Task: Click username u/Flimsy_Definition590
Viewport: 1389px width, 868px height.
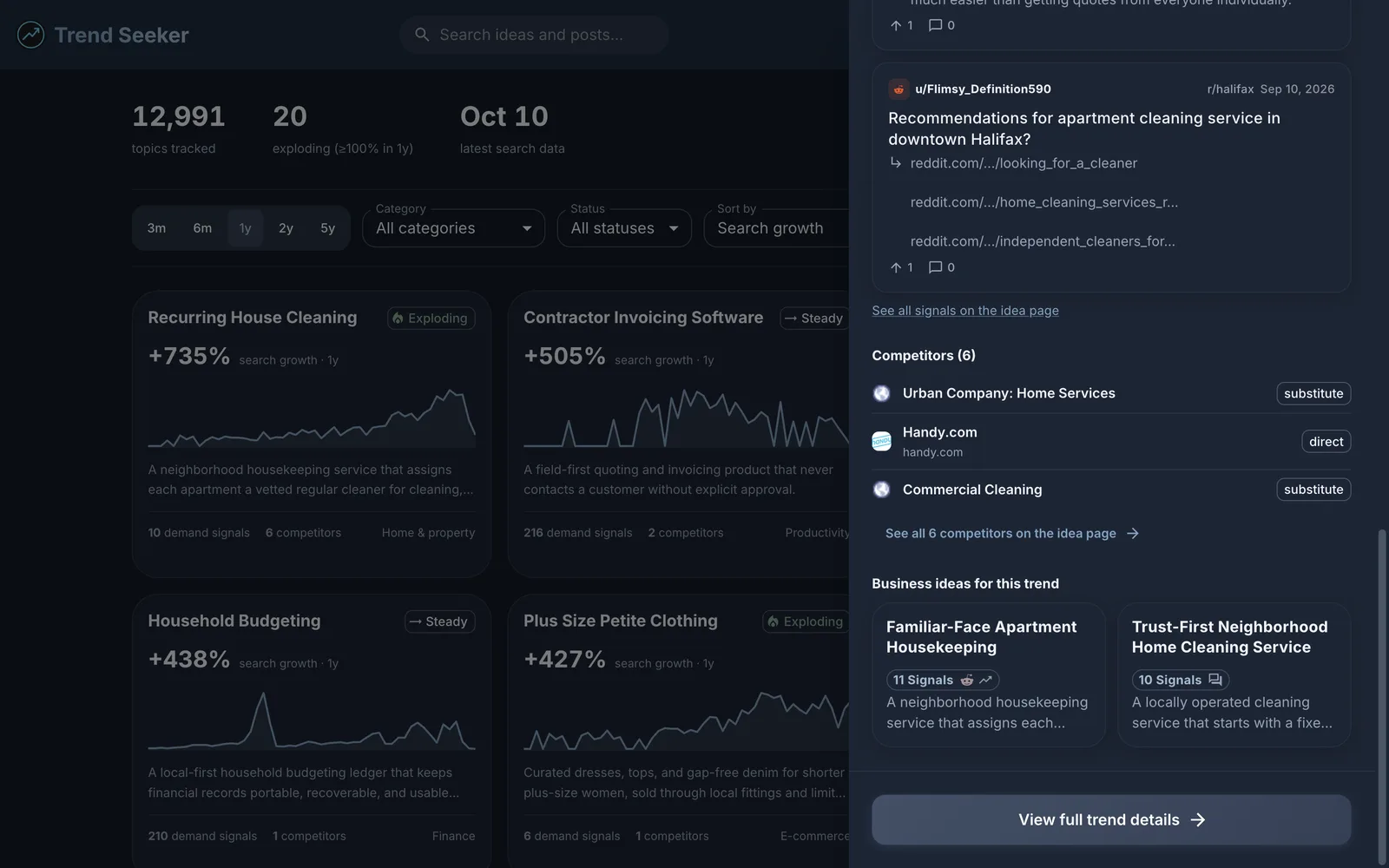Action: [983, 89]
